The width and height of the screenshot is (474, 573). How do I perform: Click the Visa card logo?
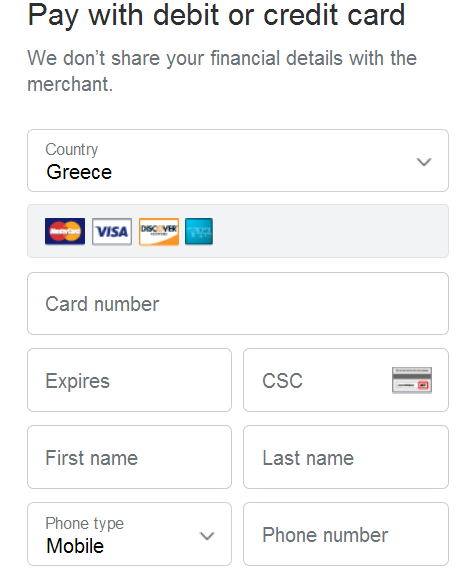click(x=112, y=231)
